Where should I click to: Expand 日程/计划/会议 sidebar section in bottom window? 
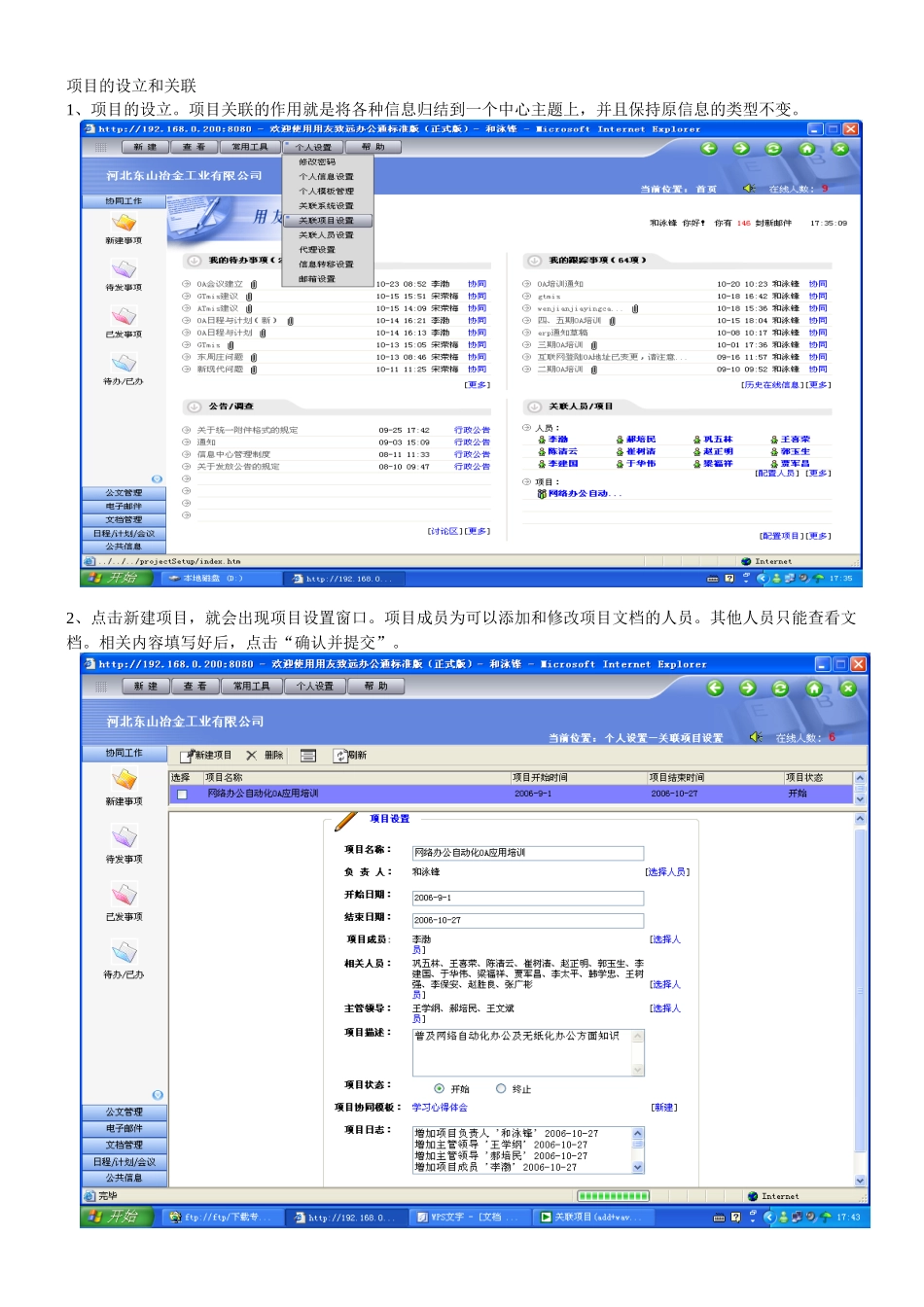click(124, 1162)
